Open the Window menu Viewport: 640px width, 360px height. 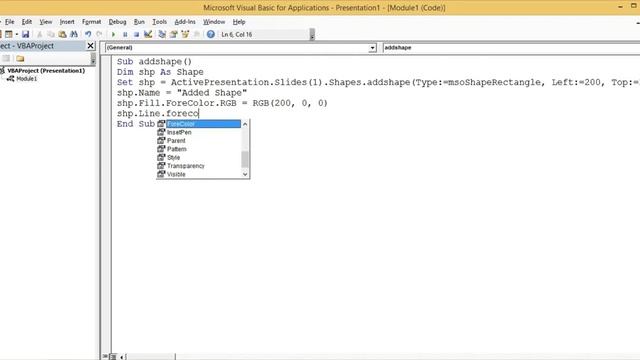[214, 22]
